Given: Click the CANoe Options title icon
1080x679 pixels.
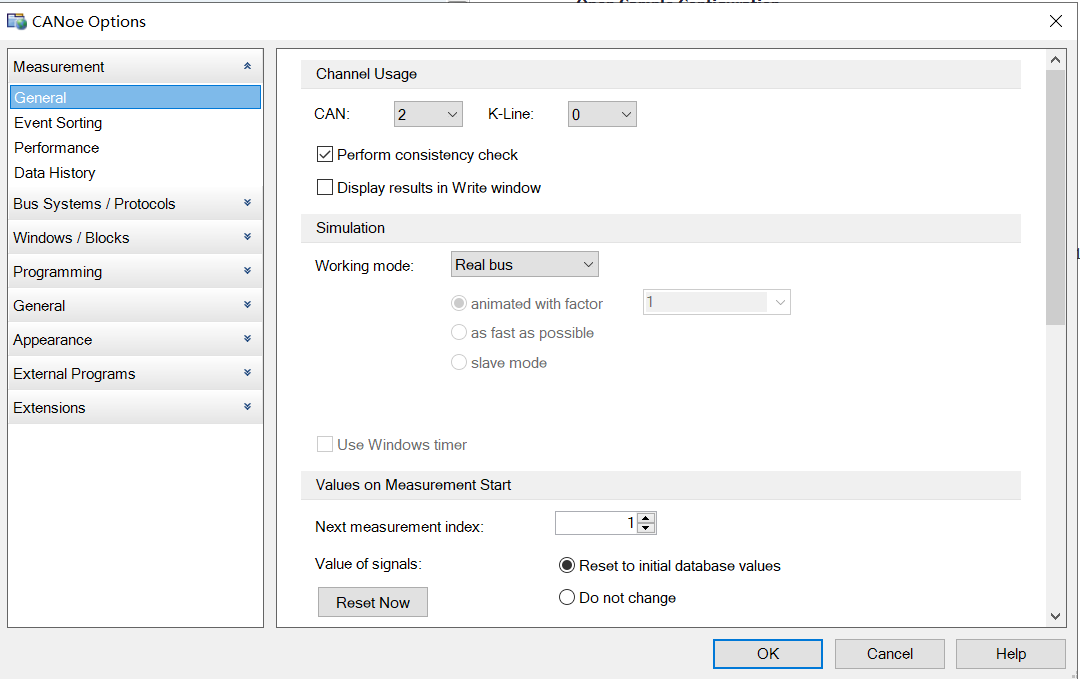Looking at the screenshot, I should [x=17, y=21].
